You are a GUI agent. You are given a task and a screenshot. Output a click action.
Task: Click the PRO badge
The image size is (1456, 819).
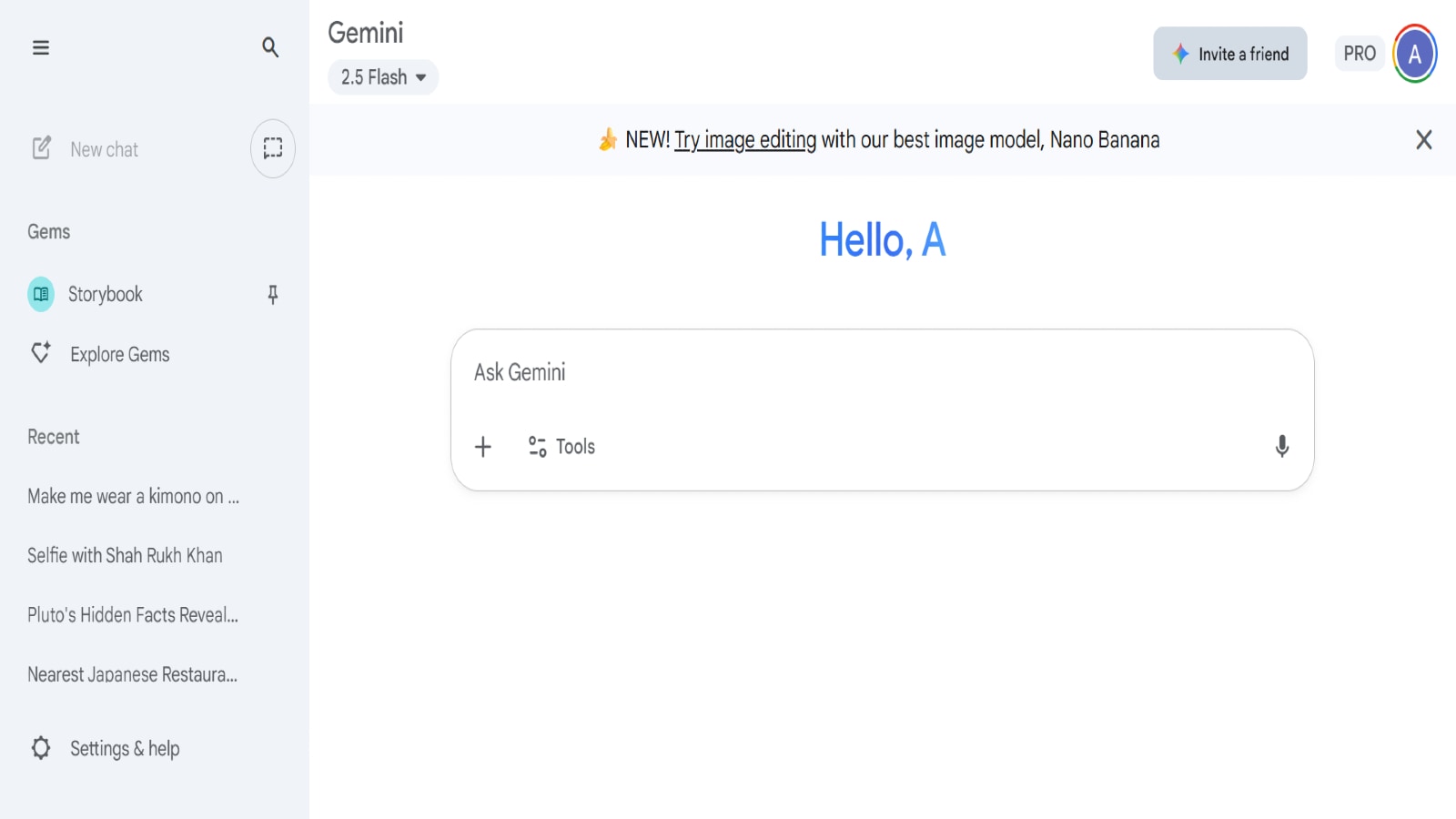[x=1360, y=54]
